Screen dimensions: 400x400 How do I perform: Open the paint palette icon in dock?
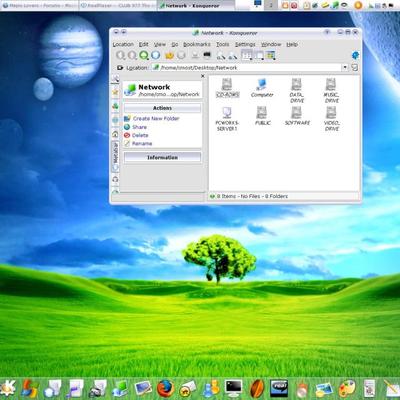tap(347, 389)
